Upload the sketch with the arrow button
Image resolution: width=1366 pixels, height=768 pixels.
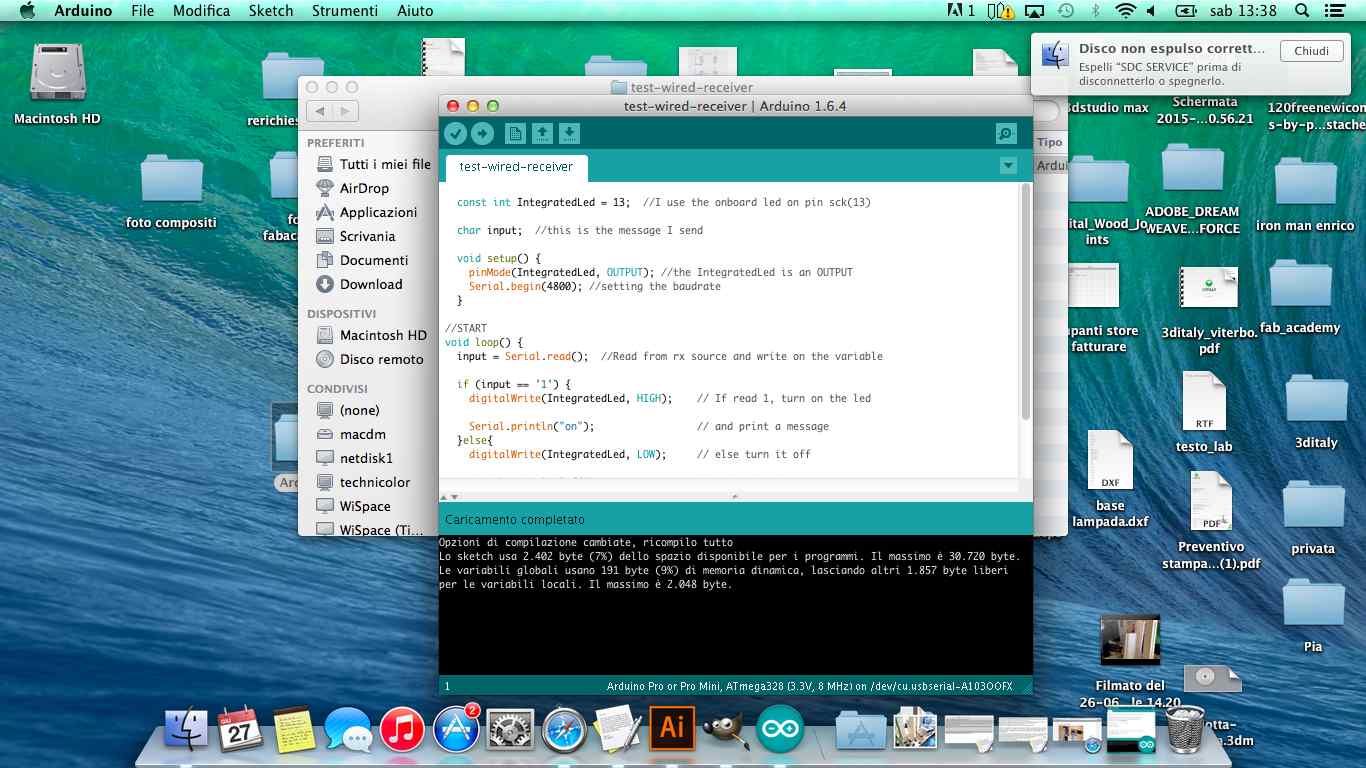tap(482, 134)
